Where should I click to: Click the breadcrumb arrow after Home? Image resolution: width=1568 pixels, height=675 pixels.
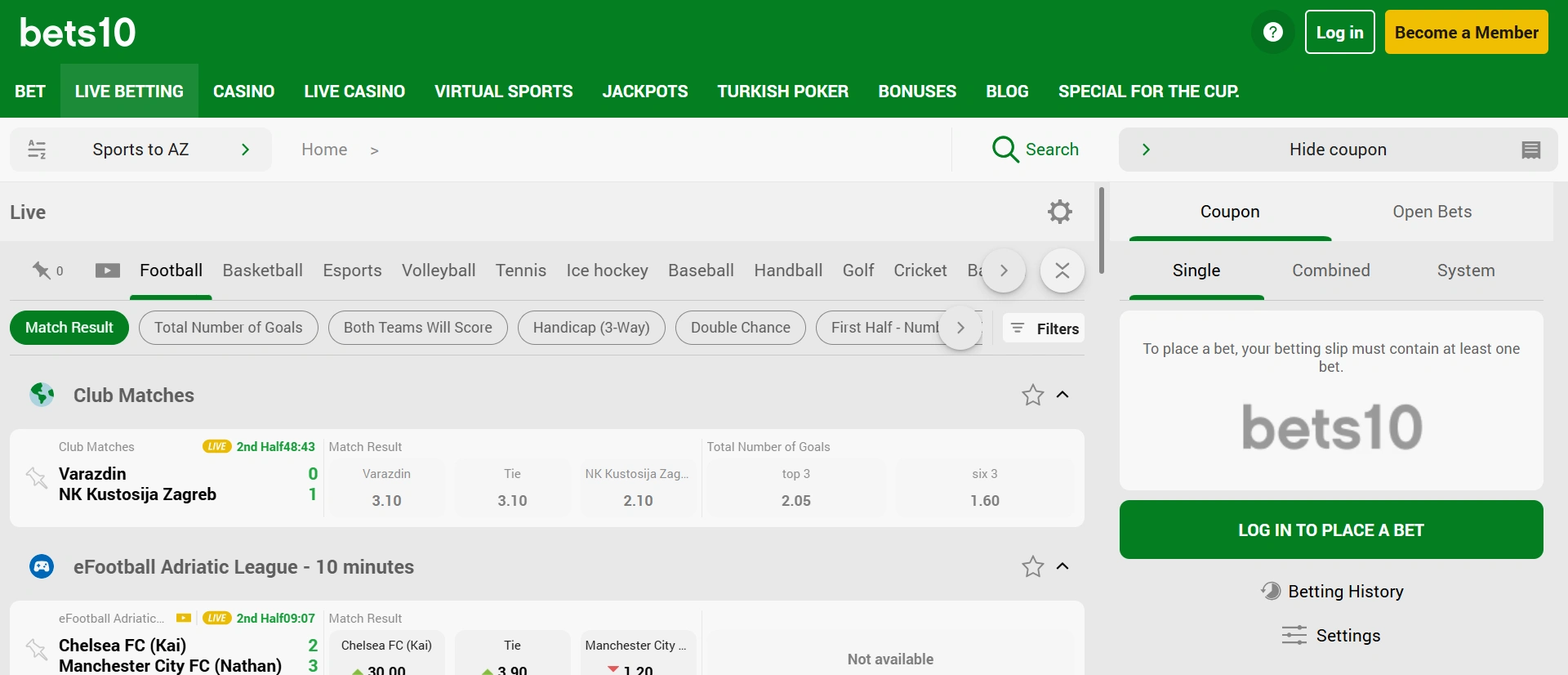click(x=374, y=150)
